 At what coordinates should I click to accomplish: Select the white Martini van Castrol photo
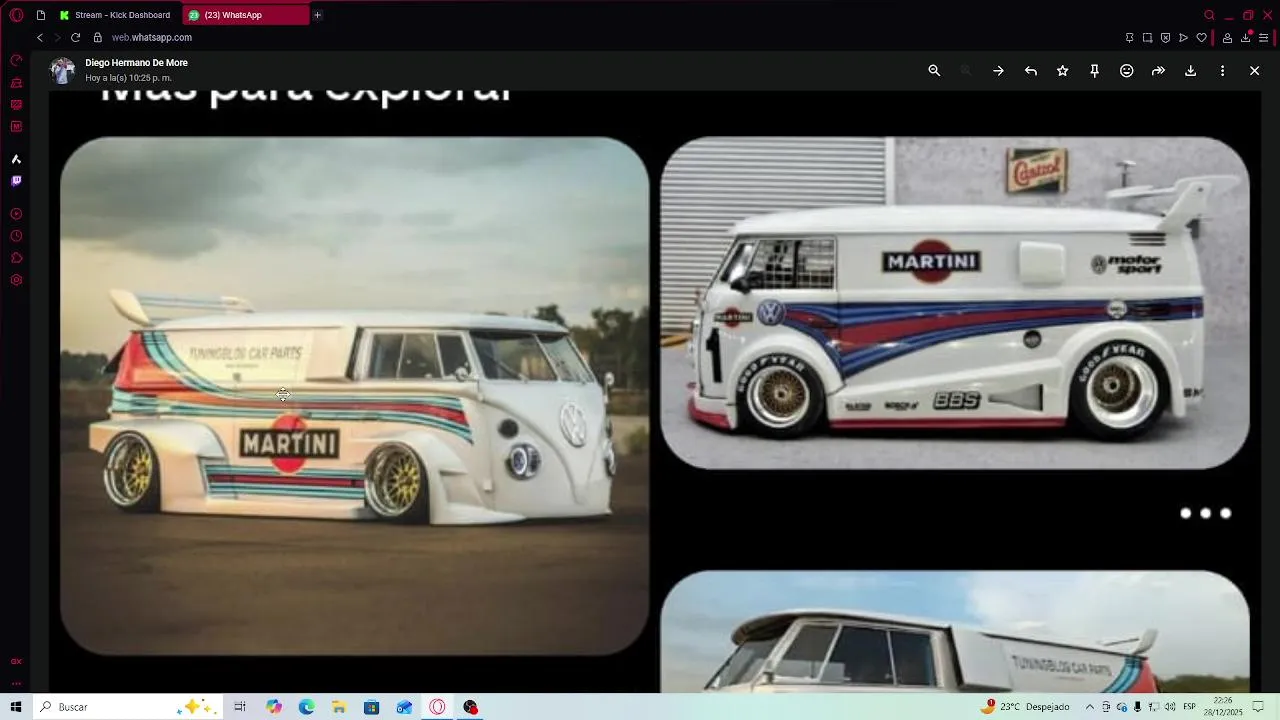[x=954, y=303]
